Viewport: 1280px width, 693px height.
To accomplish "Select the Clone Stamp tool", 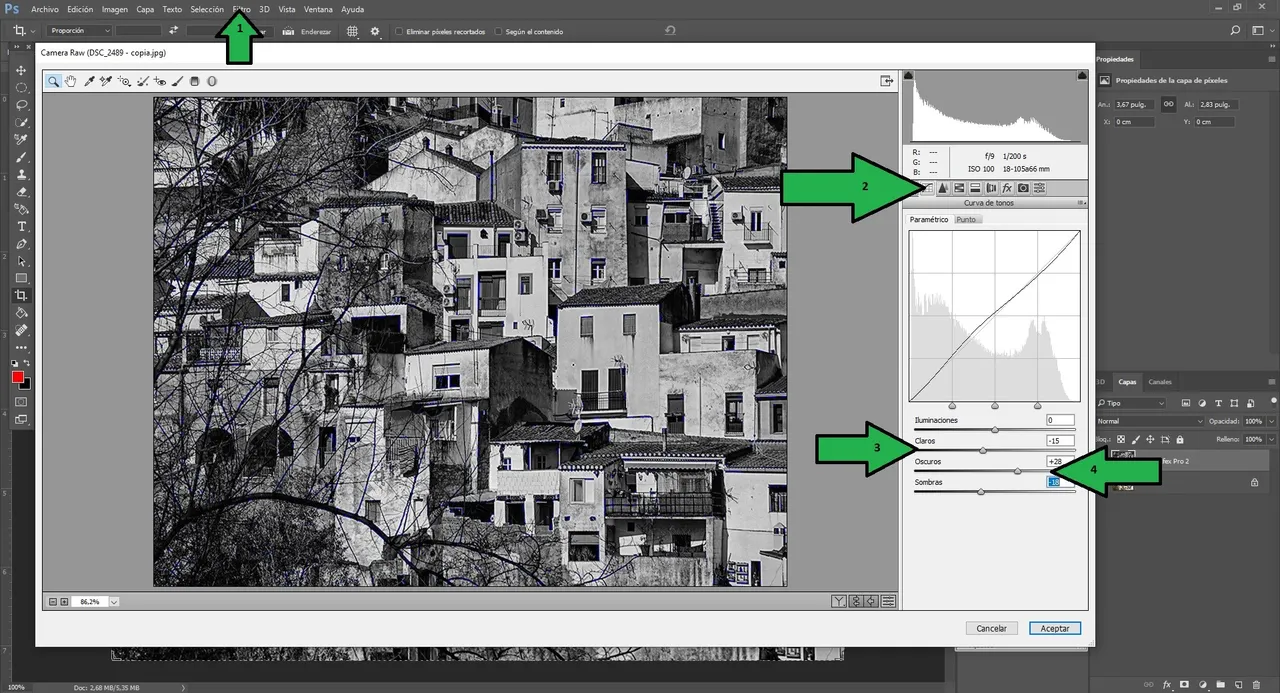I will click(x=21, y=174).
